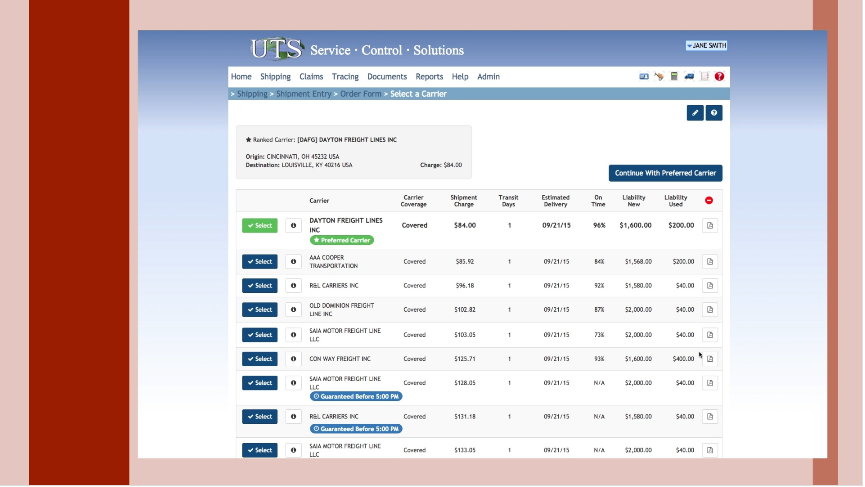Select Con Way Freight carrier

[x=260, y=359]
